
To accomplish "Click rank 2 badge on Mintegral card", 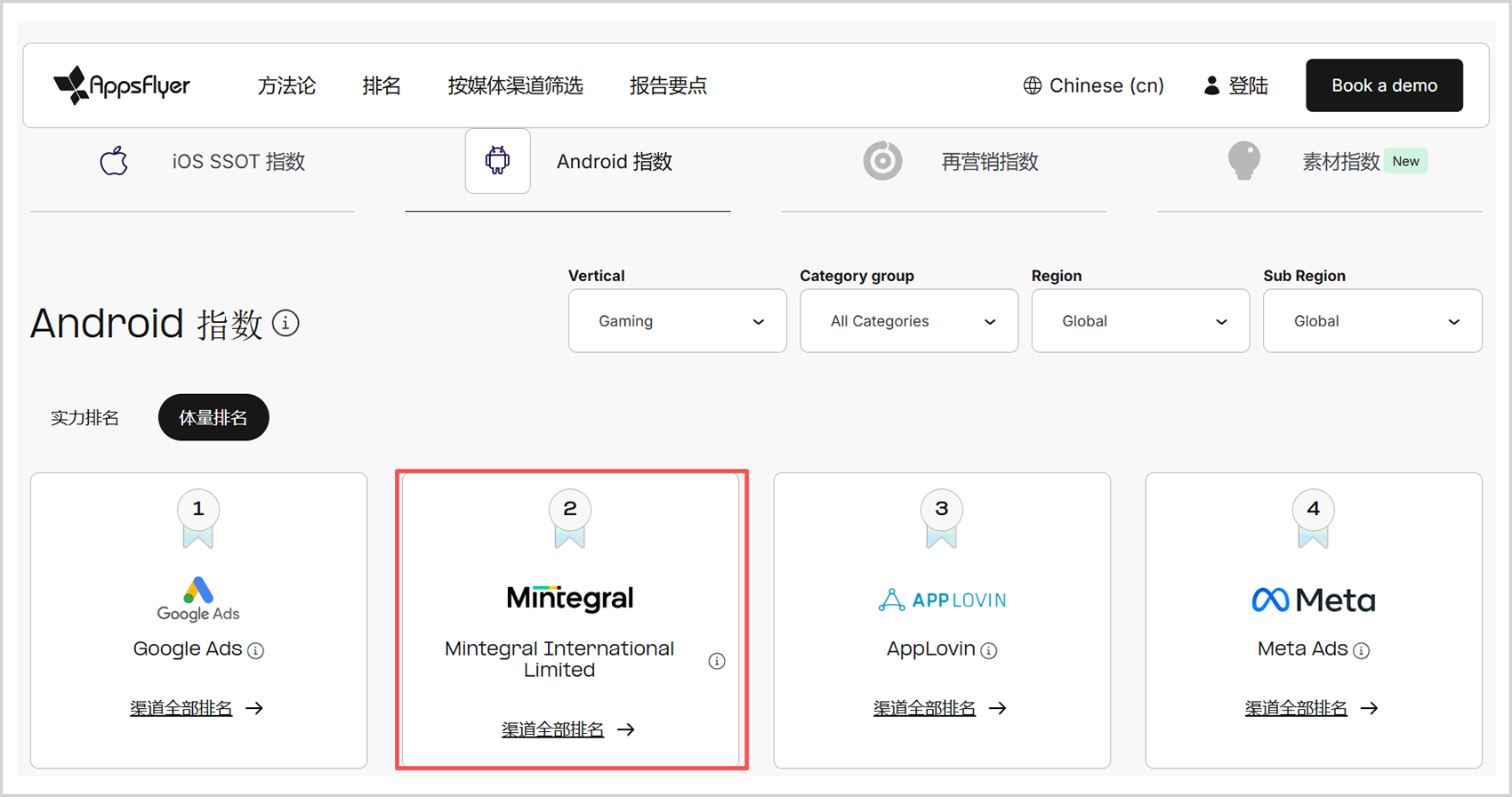I will click(570, 518).
